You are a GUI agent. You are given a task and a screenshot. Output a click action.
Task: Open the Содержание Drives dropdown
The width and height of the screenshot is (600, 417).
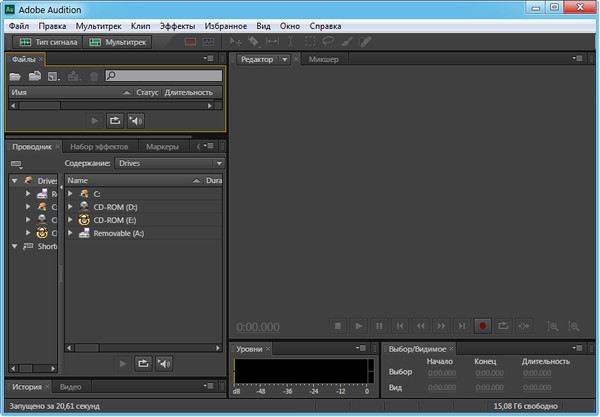click(168, 163)
